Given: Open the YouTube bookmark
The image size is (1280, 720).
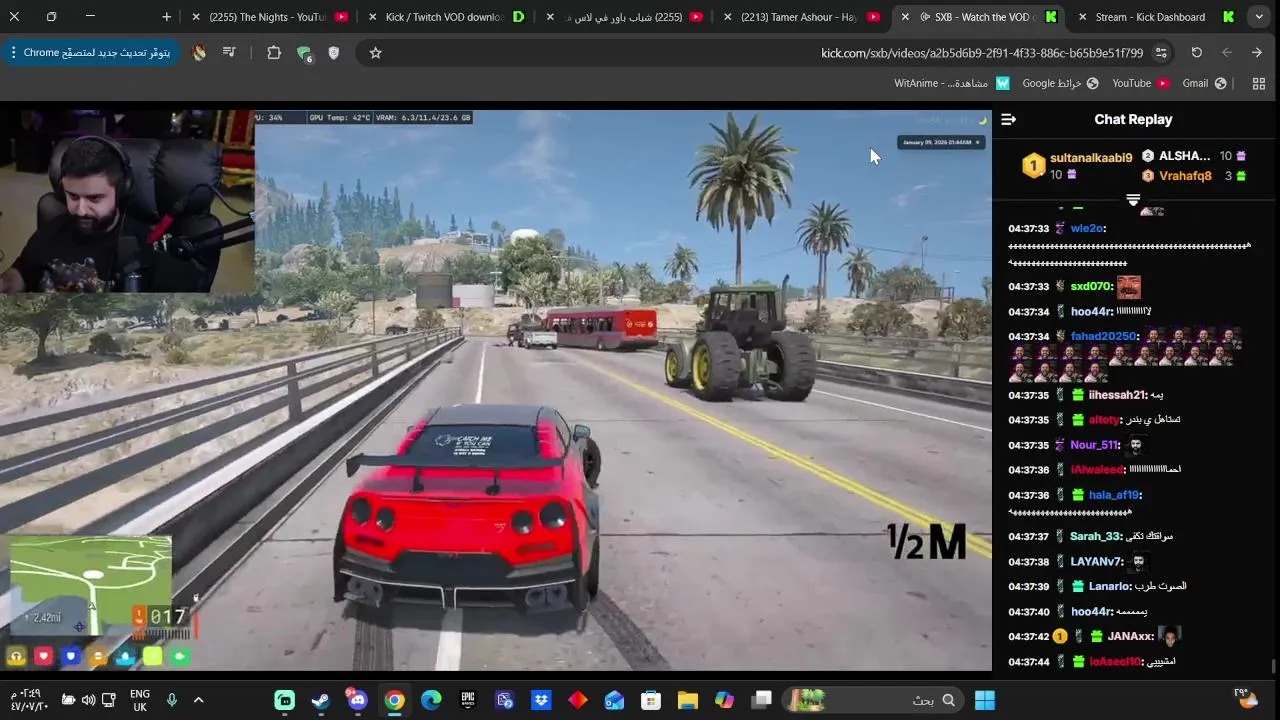Looking at the screenshot, I should 1141,84.
